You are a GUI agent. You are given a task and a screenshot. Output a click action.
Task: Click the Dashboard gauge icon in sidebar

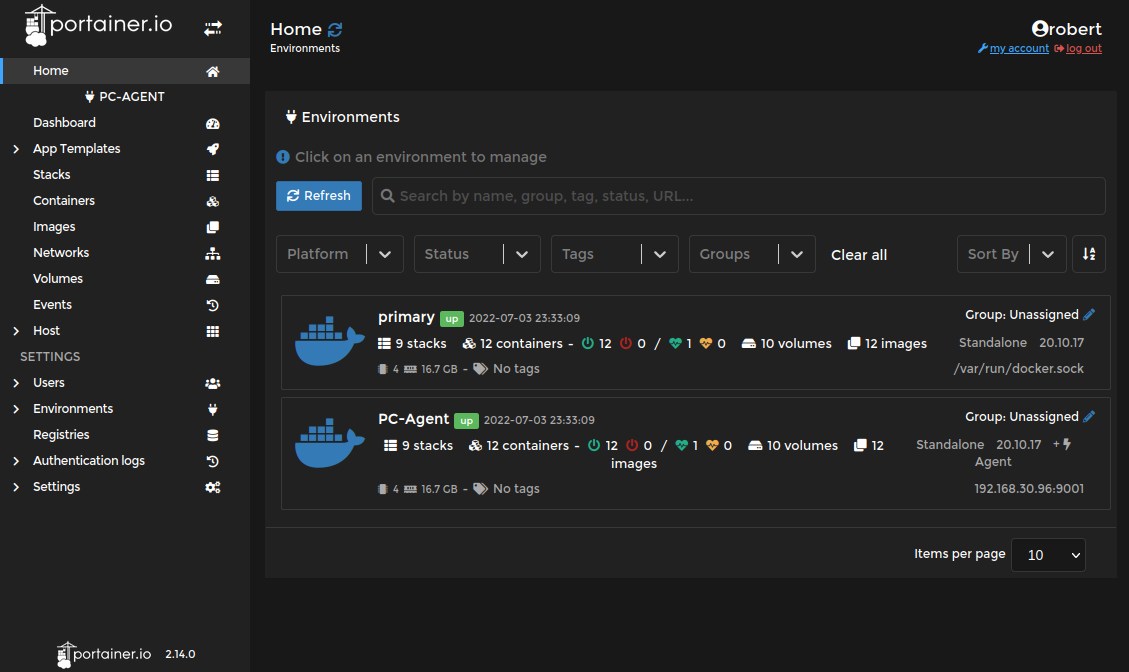212,124
